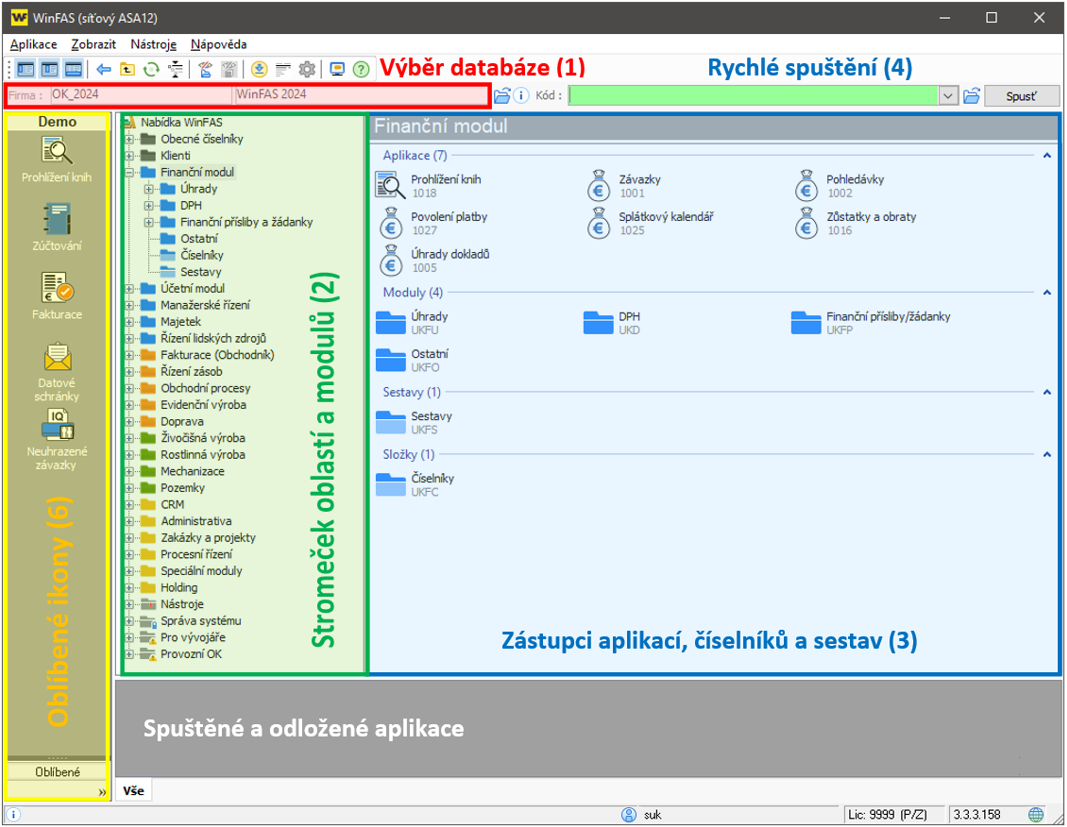Click the Závazky application icon

(599, 186)
